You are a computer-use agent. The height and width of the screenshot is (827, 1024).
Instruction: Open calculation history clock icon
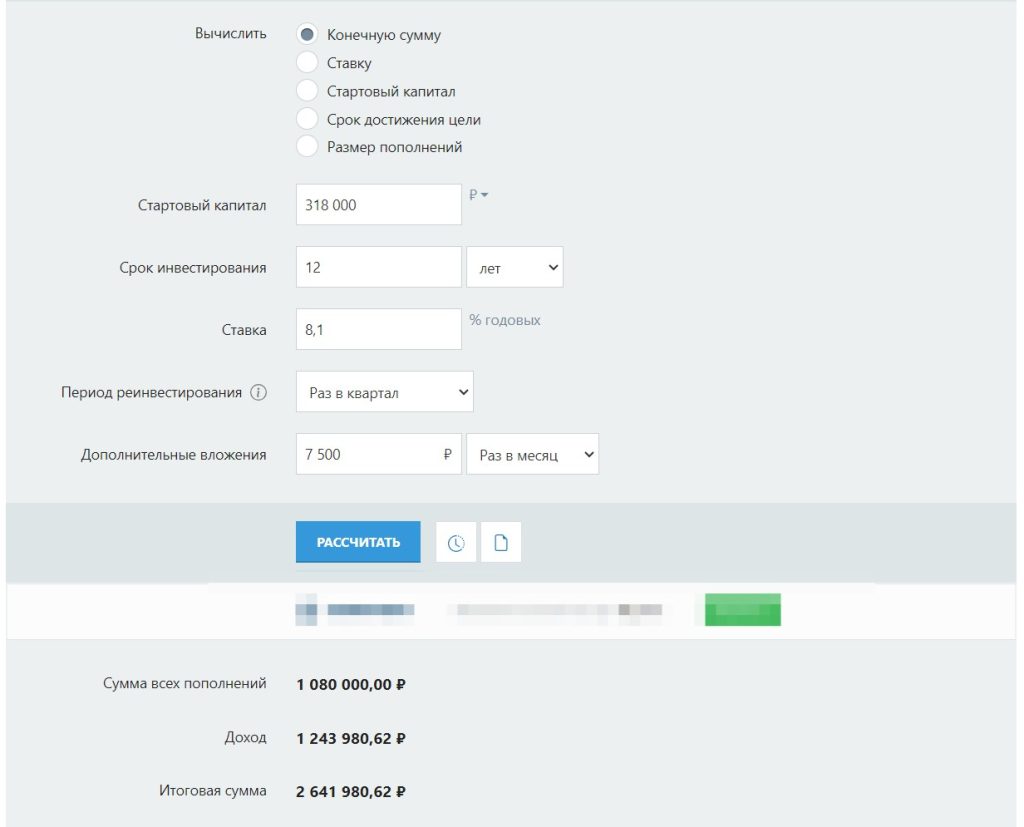[x=456, y=542]
